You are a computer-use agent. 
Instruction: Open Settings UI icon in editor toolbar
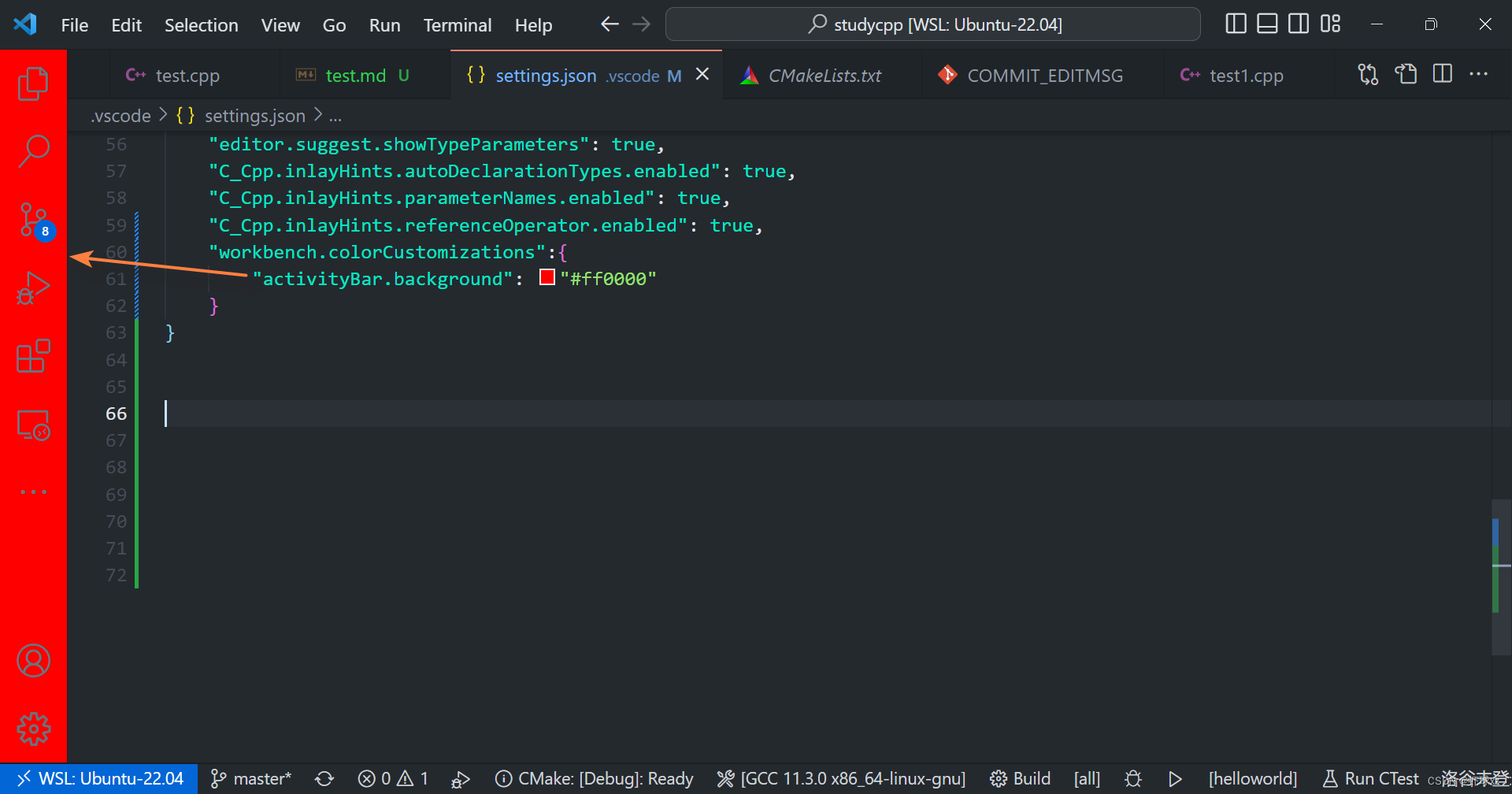(x=1406, y=75)
